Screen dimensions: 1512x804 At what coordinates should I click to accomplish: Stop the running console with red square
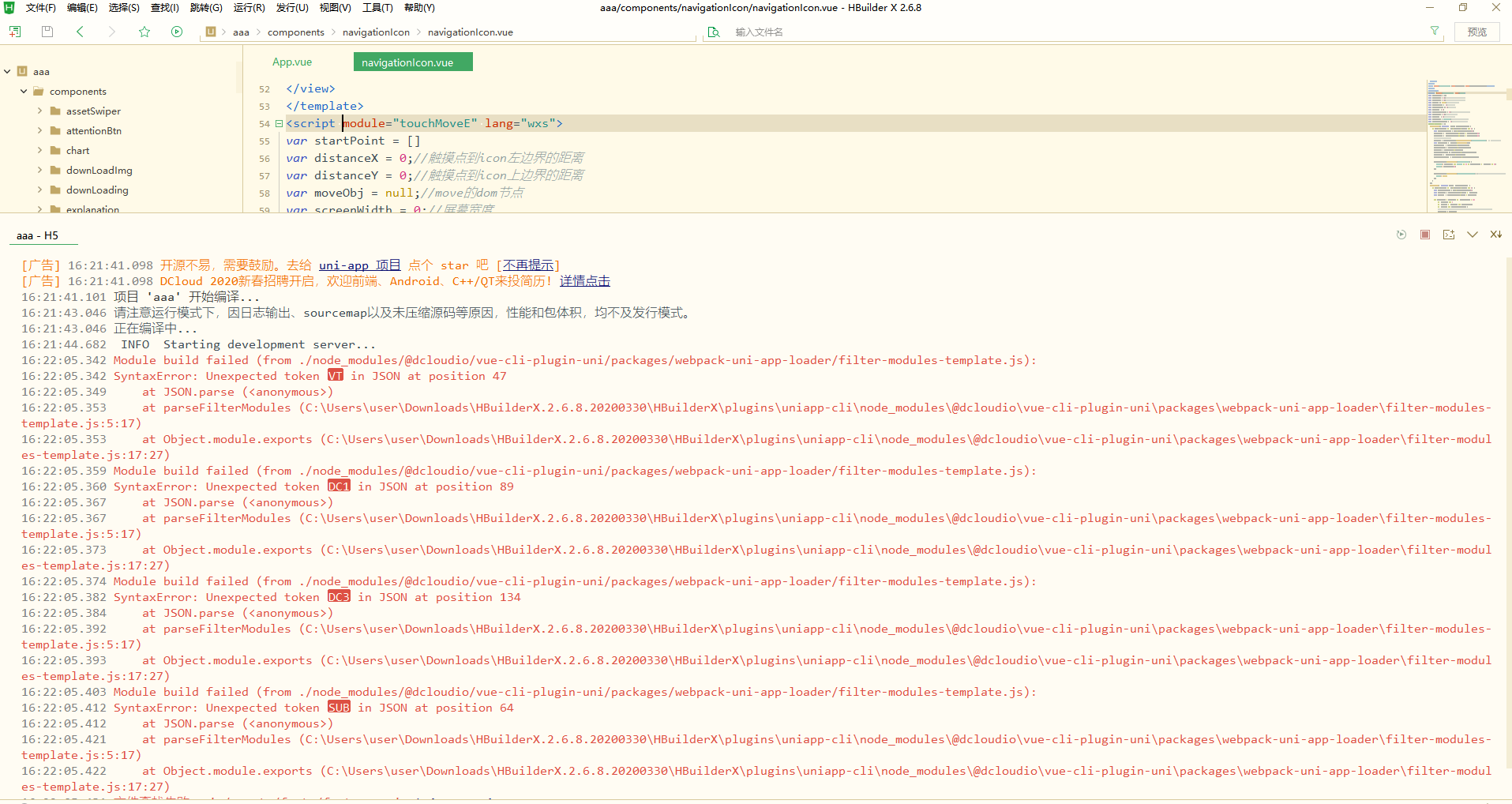1425,235
